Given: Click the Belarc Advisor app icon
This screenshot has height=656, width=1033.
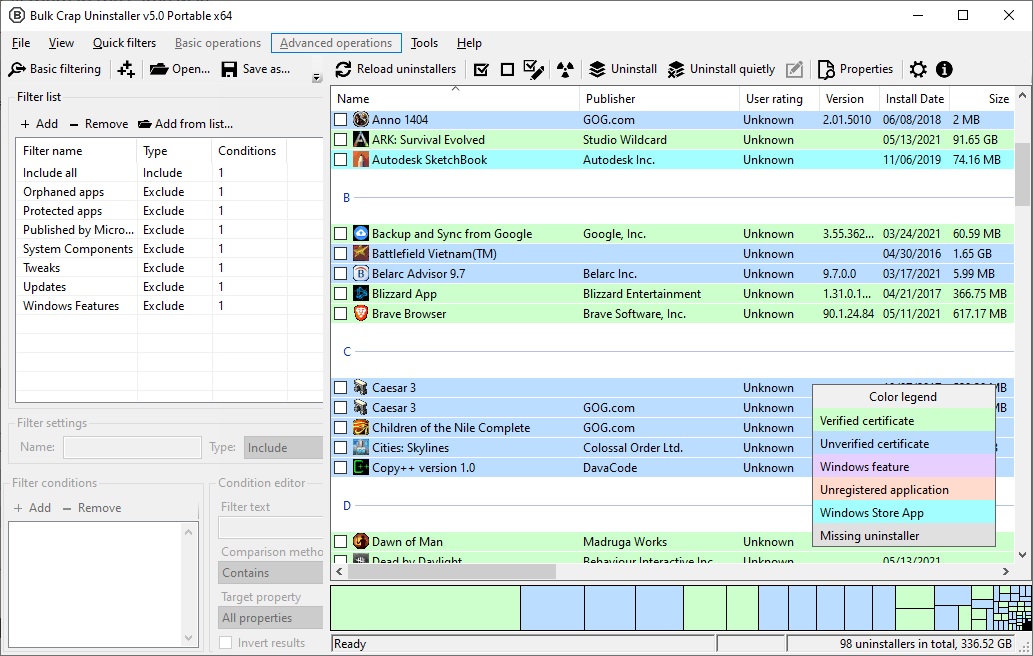Looking at the screenshot, I should tap(360, 273).
